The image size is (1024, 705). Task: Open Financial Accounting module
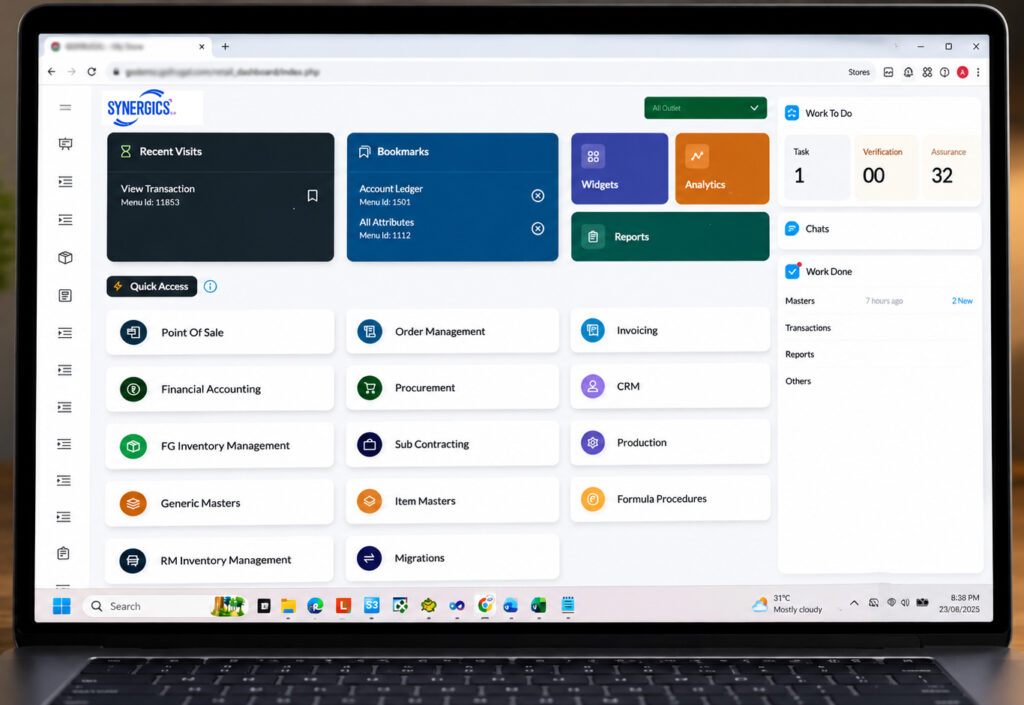click(x=220, y=389)
